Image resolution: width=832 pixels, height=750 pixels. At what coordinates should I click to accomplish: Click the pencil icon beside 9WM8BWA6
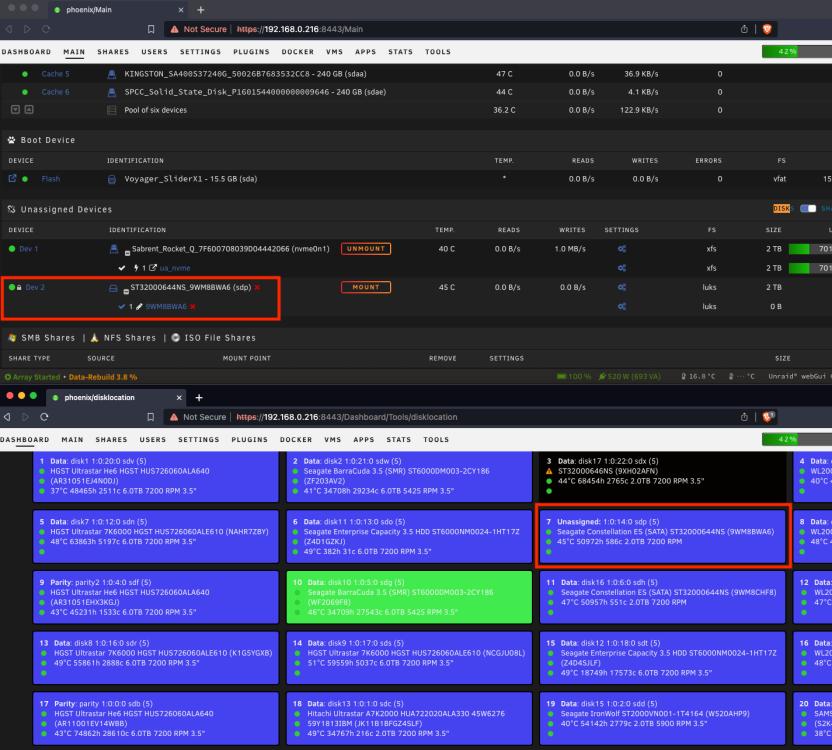pos(139,306)
